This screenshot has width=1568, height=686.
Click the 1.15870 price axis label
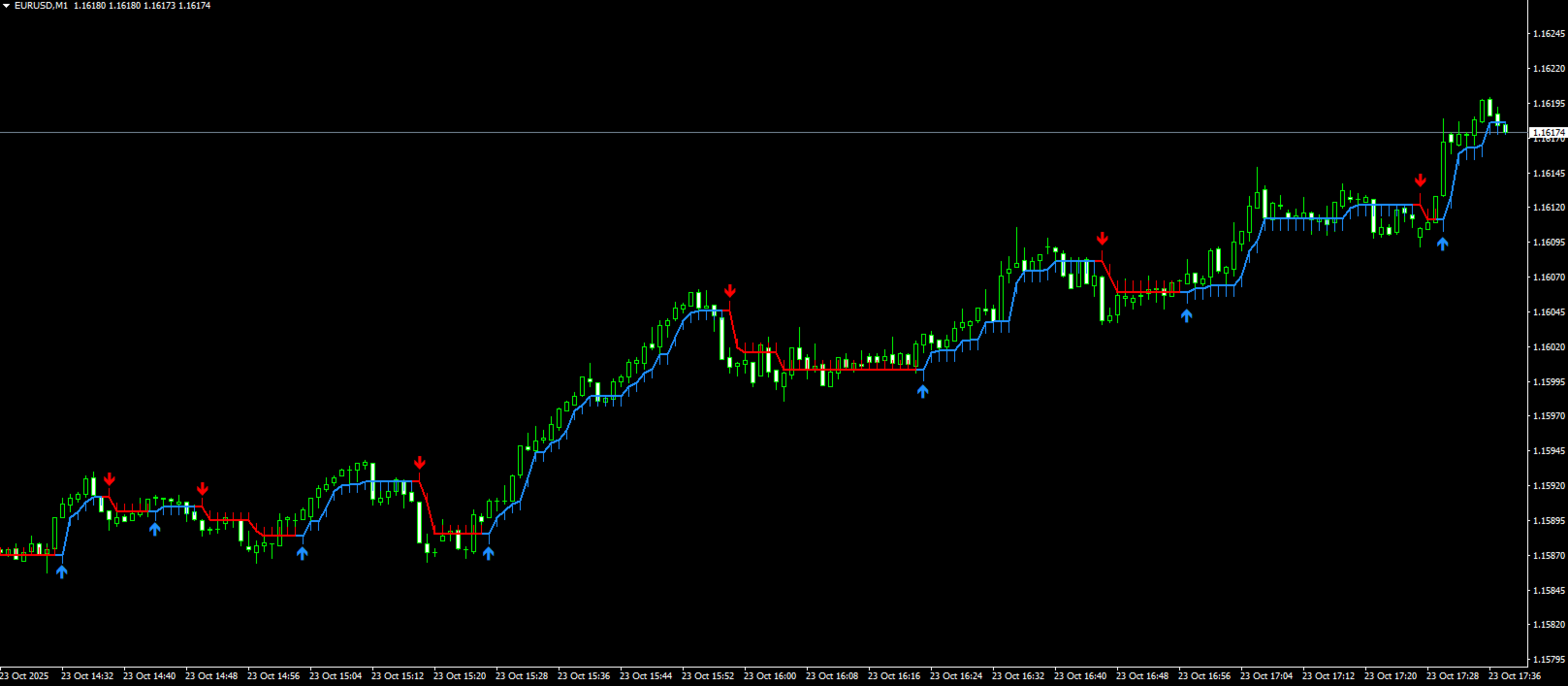[x=1549, y=556]
